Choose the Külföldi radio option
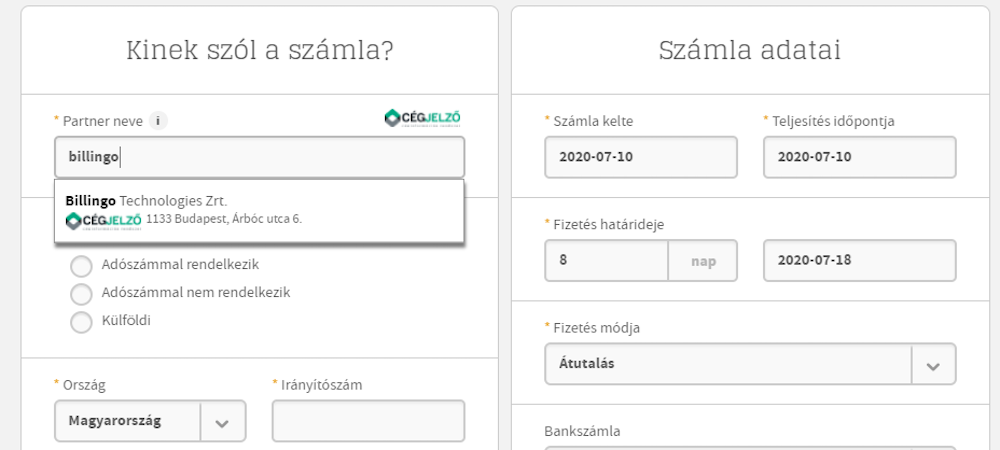1000x450 pixels. [x=81, y=322]
